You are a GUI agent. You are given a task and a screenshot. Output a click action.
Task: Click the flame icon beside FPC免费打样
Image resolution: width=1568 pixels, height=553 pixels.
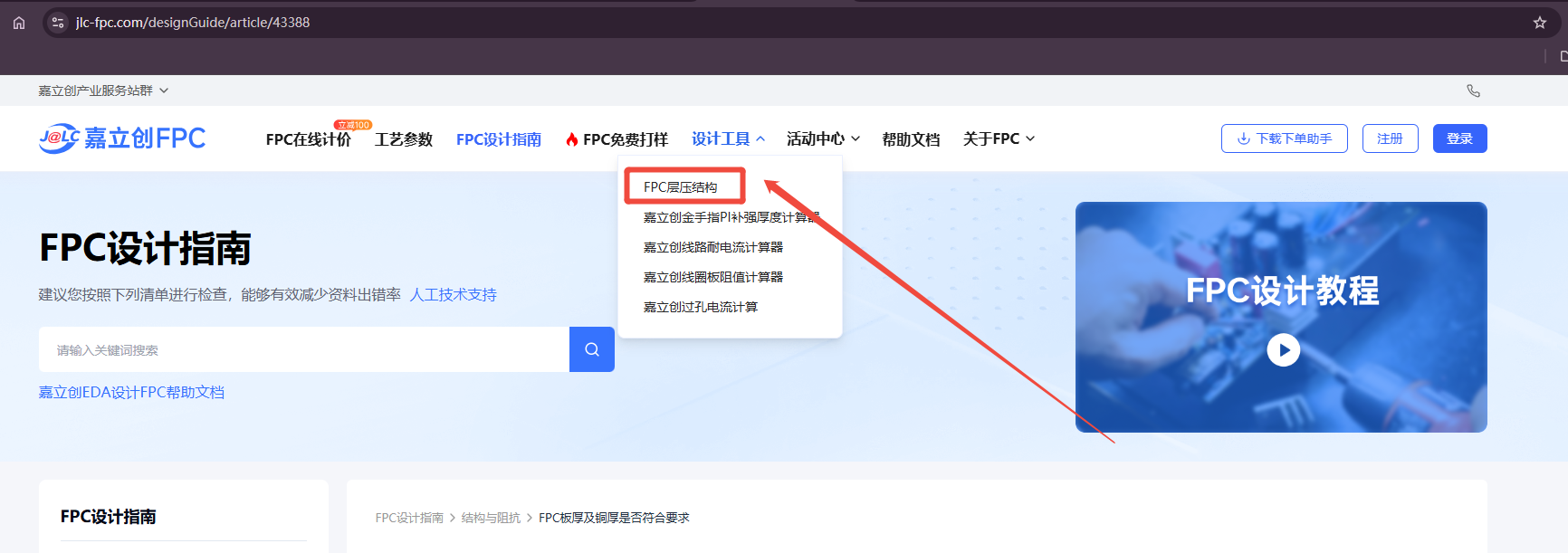(x=571, y=139)
